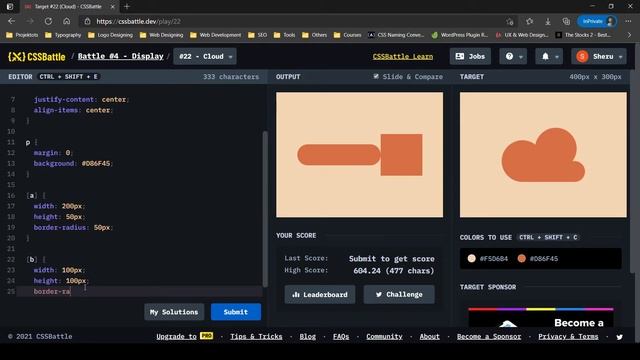Open the #22 - Cloud target dropdown

click(x=205, y=56)
